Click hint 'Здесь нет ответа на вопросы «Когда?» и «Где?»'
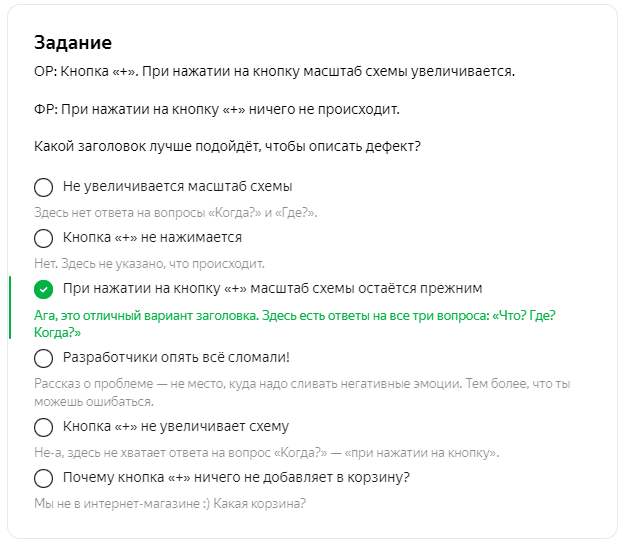The height and width of the screenshot is (544, 621). 176,213
